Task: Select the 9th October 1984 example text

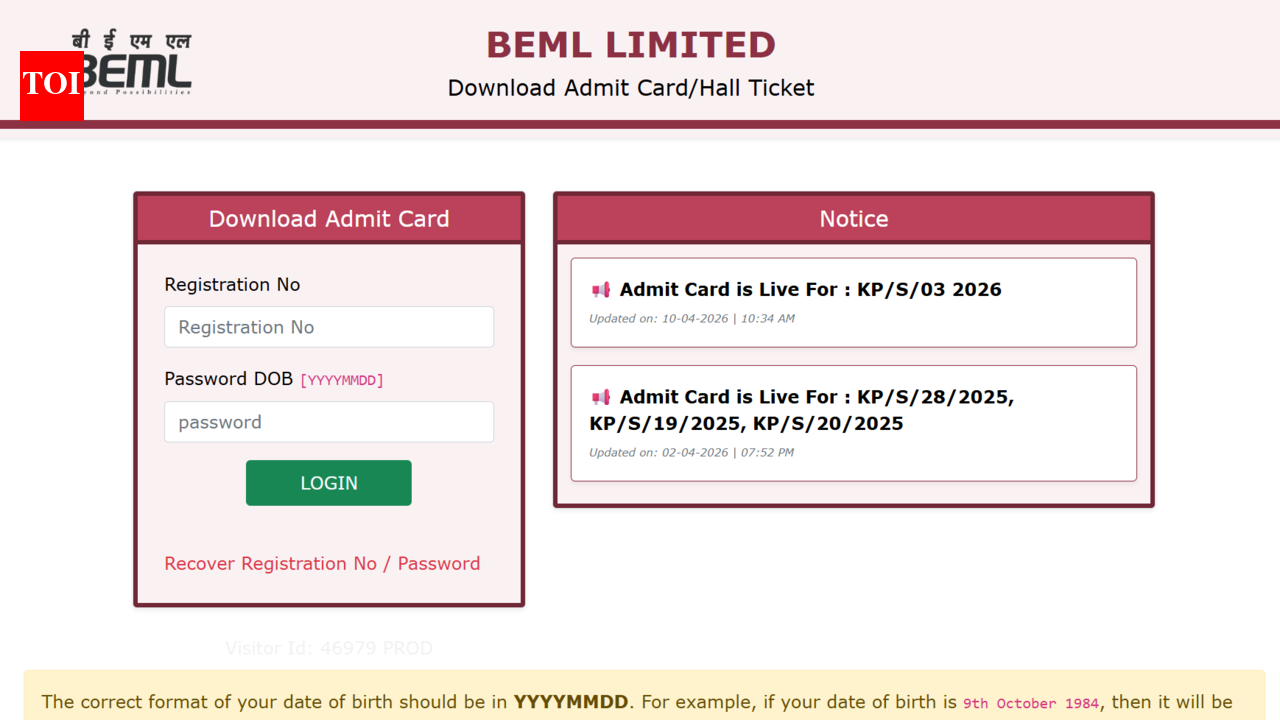Action: click(1030, 703)
